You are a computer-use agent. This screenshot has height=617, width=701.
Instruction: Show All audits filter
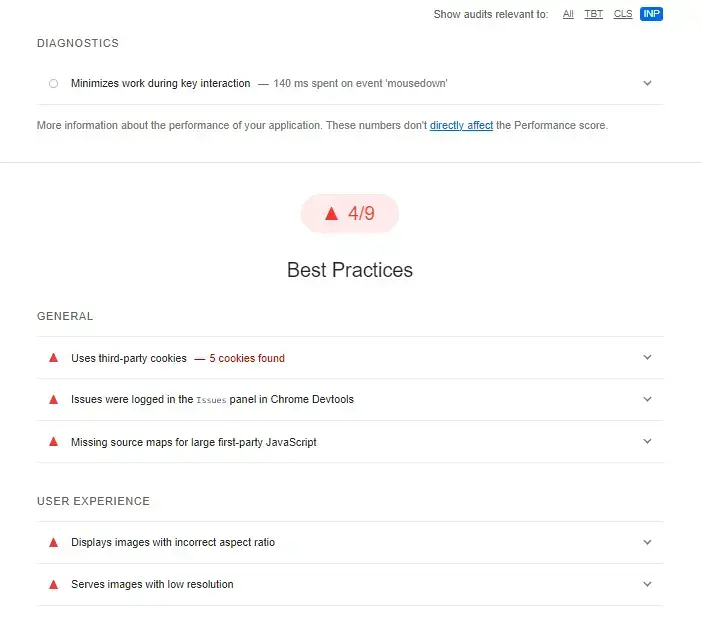pyautogui.click(x=568, y=14)
